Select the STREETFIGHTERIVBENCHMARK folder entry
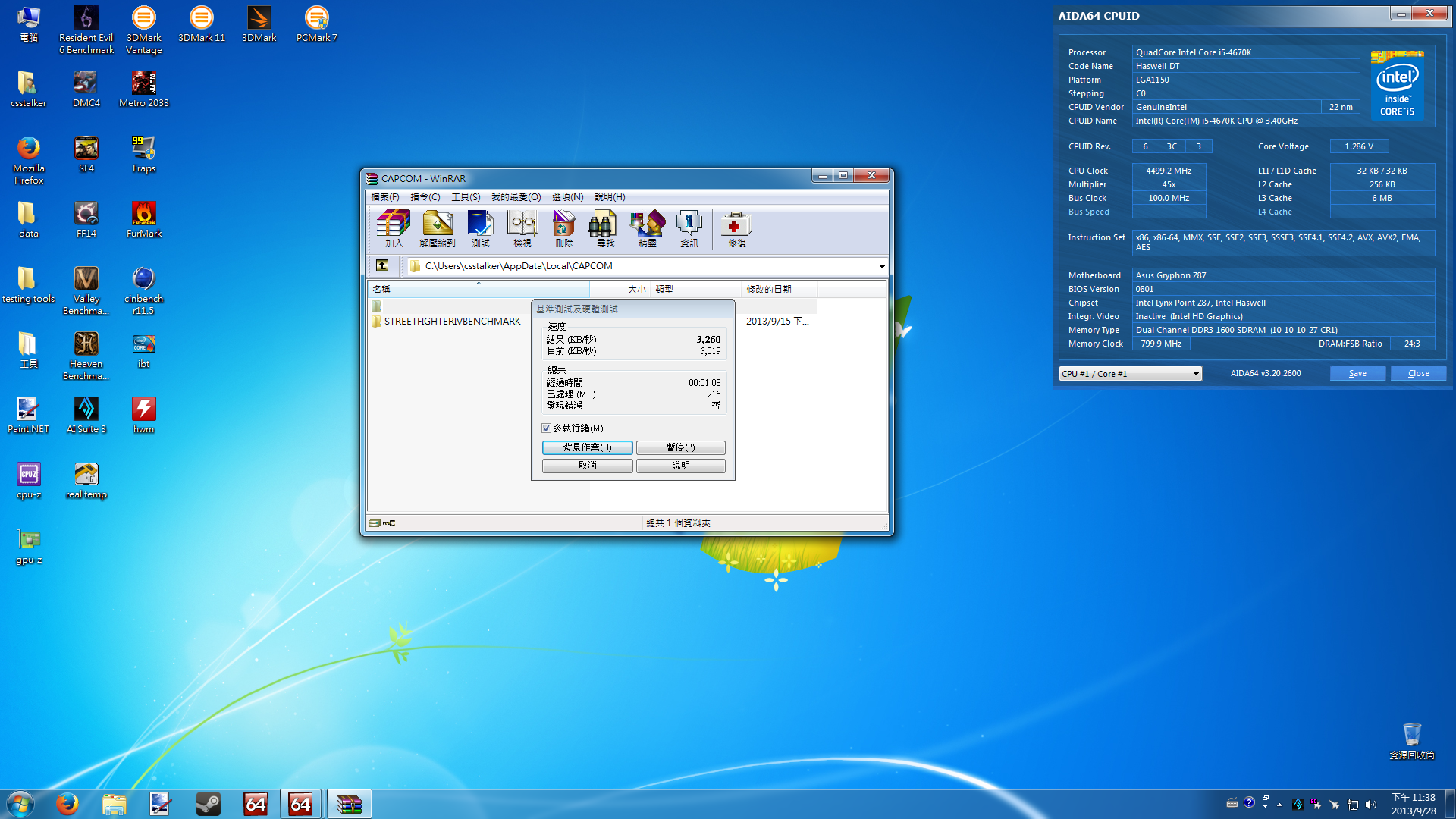The image size is (1456, 819). coord(452,322)
